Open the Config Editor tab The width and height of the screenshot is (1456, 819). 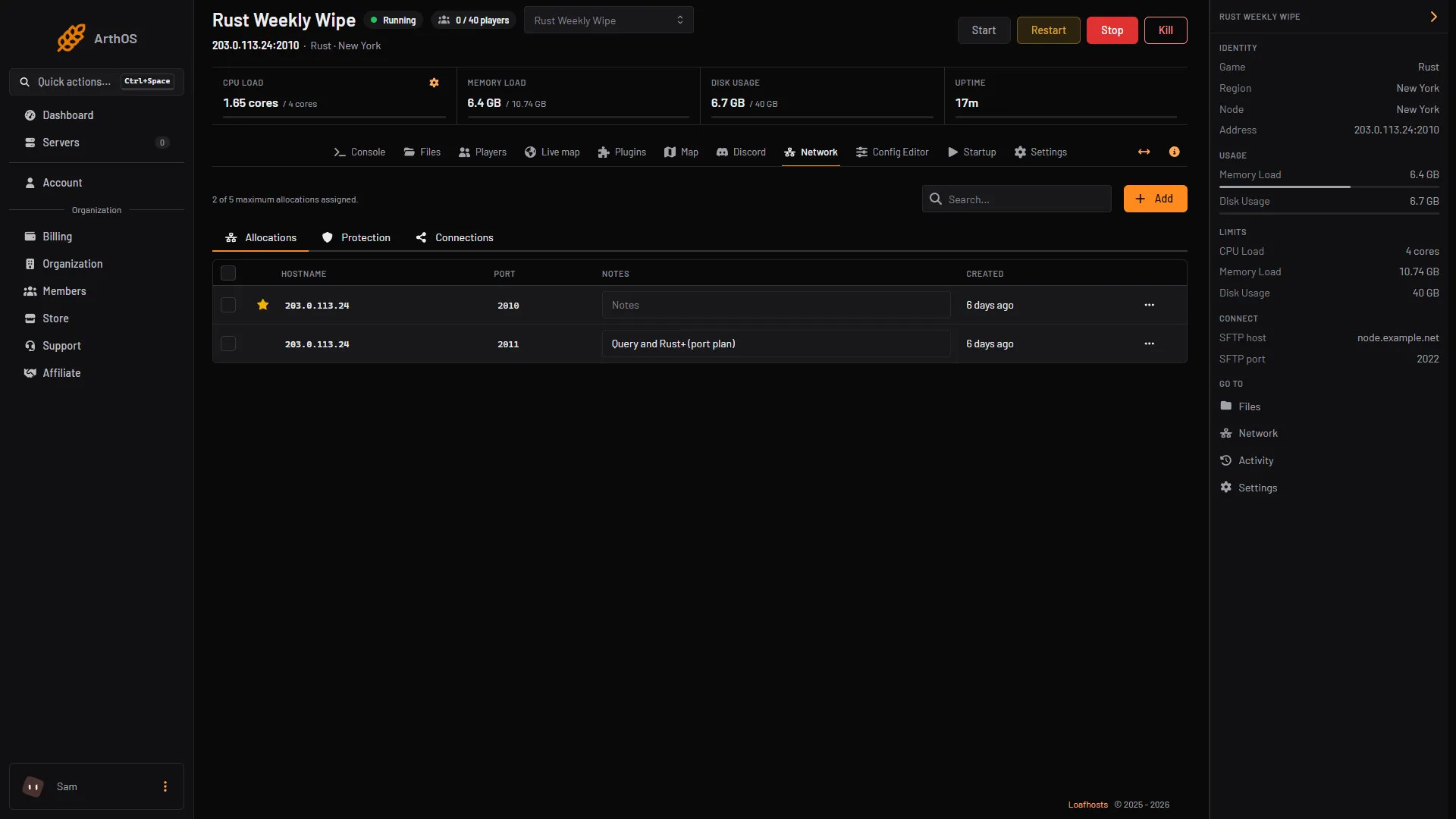tap(892, 152)
